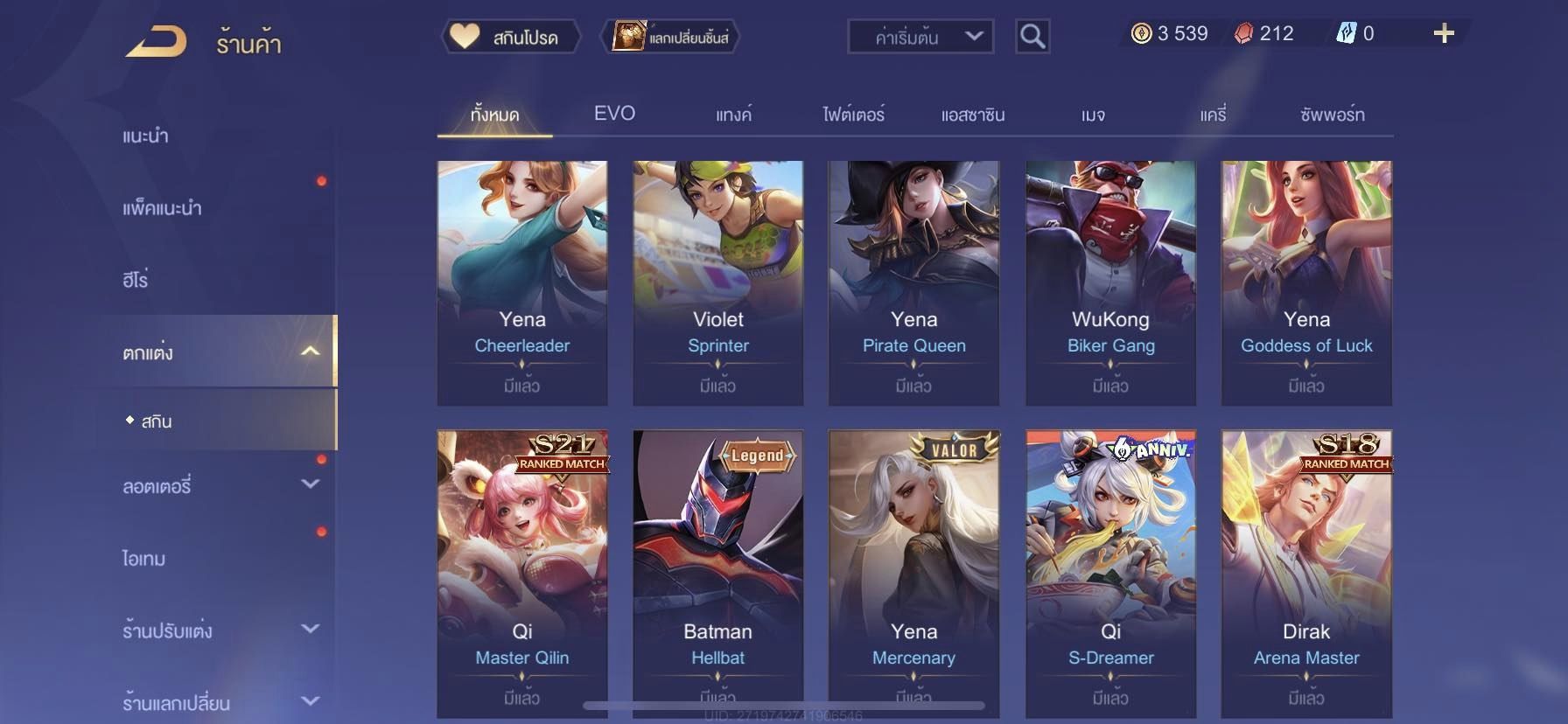Open the heart favorite skins button
The width and height of the screenshot is (1568, 724).
pos(510,37)
